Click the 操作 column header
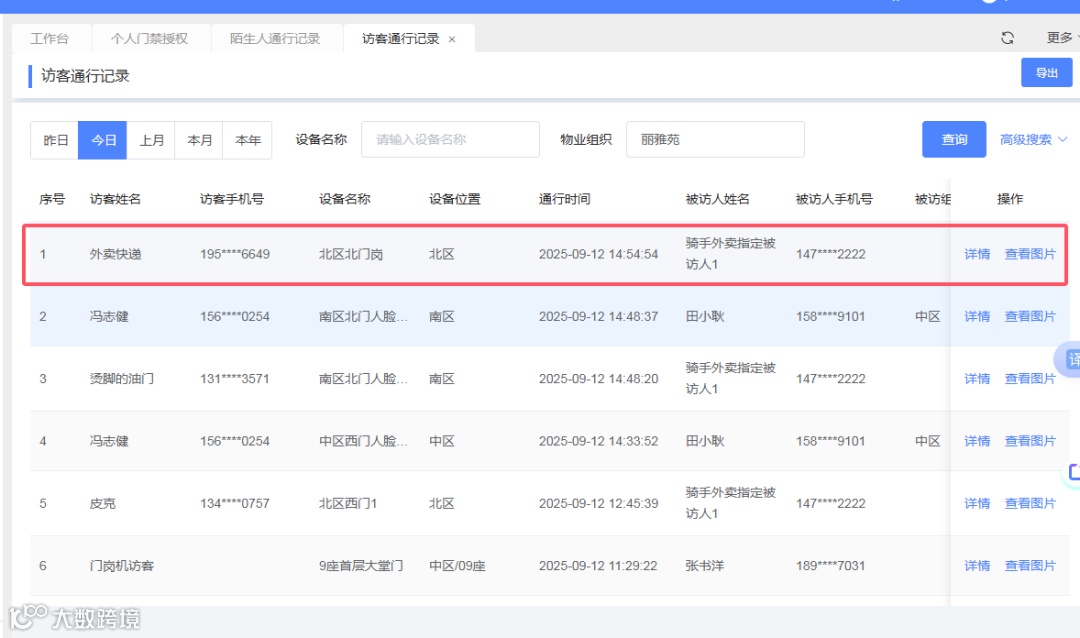The height and width of the screenshot is (638, 1080). click(1010, 200)
